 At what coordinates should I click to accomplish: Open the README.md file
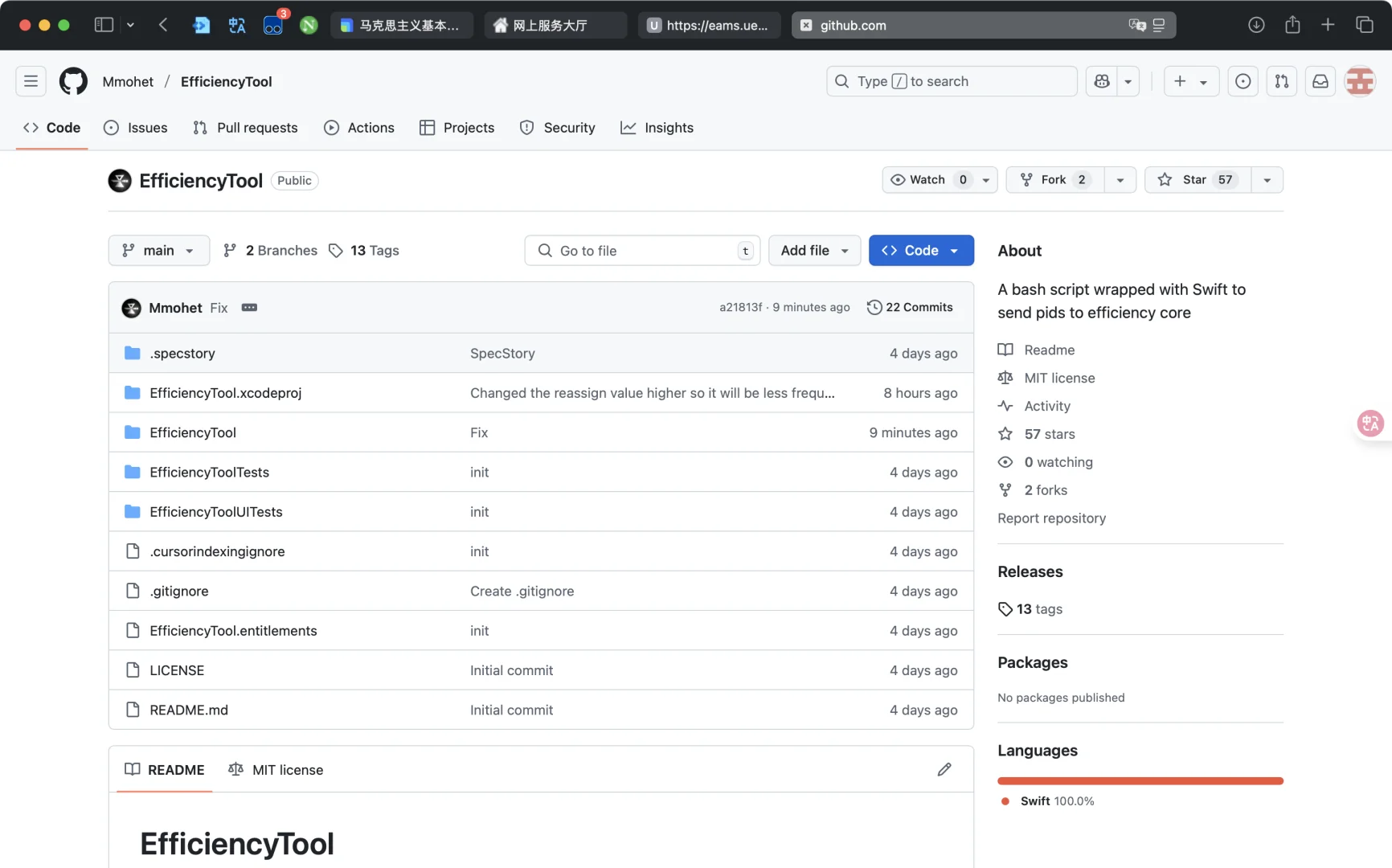point(189,710)
